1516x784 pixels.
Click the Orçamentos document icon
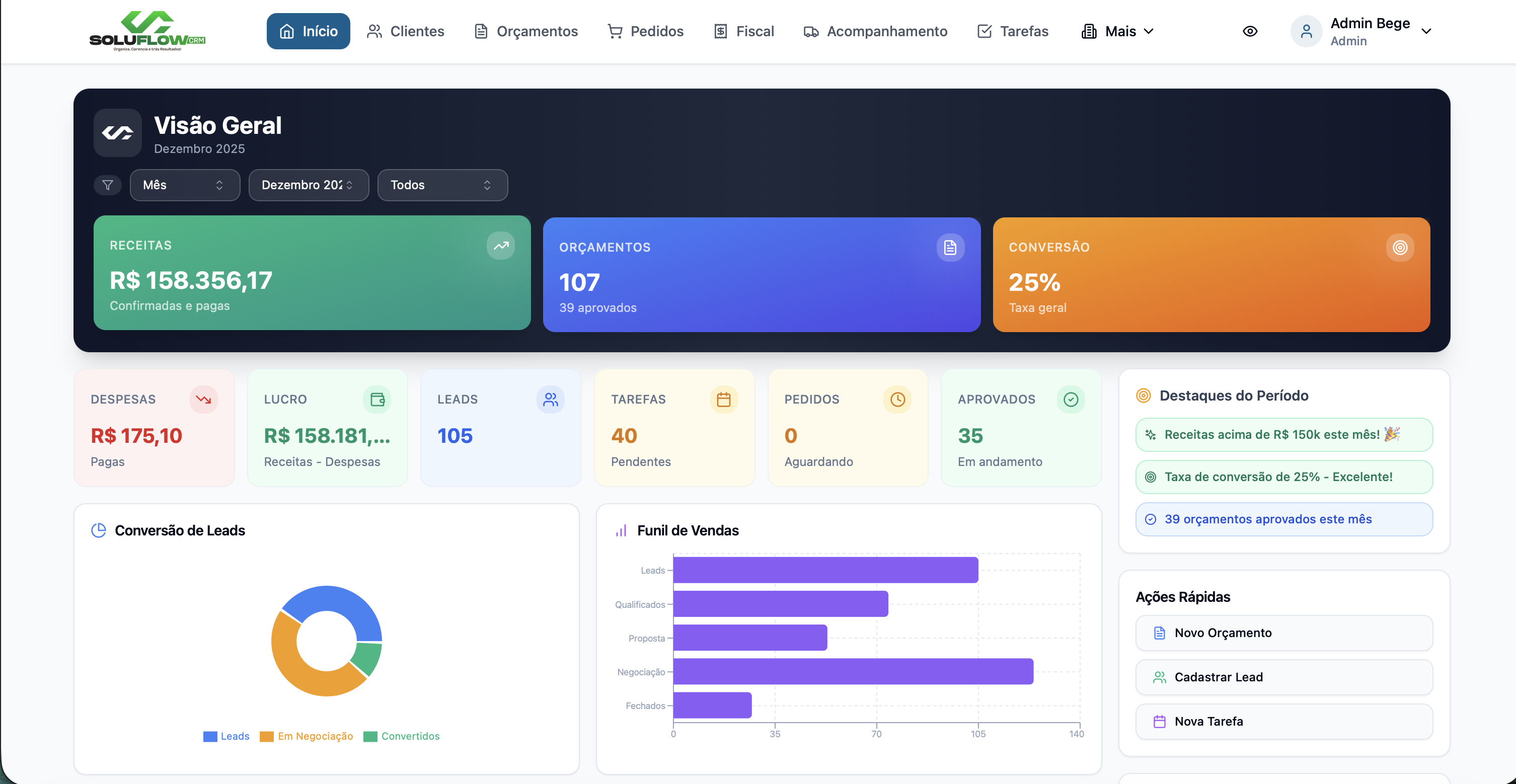[480, 31]
